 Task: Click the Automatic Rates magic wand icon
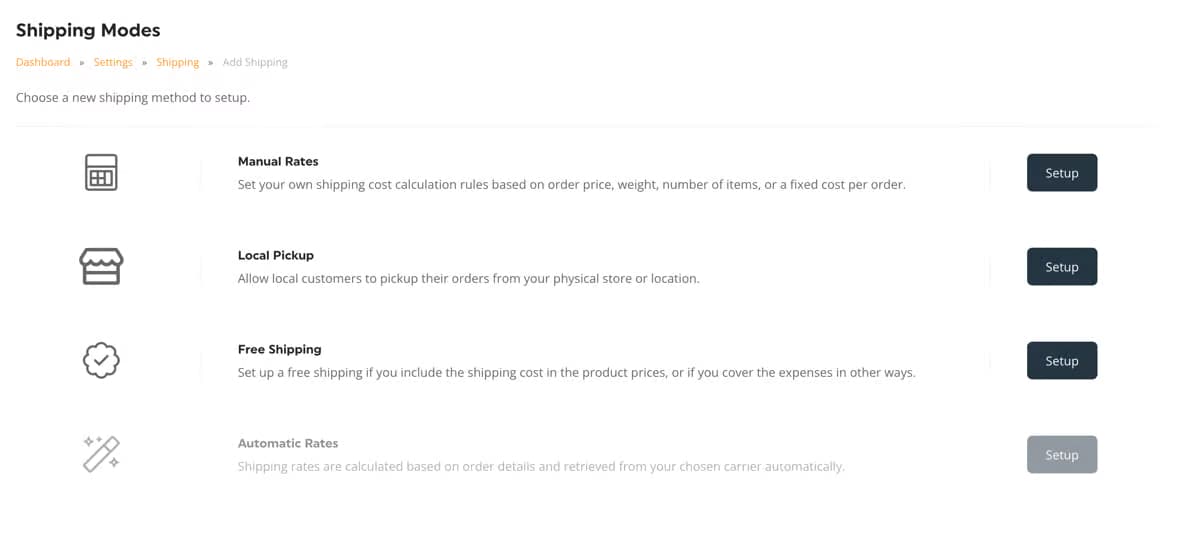pyautogui.click(x=101, y=453)
